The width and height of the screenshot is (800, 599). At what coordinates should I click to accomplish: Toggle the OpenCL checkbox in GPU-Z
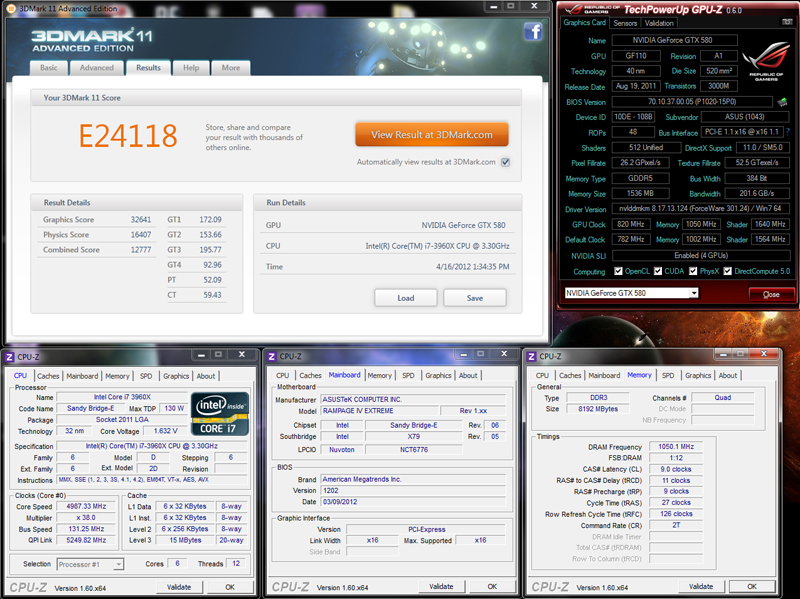click(x=618, y=271)
